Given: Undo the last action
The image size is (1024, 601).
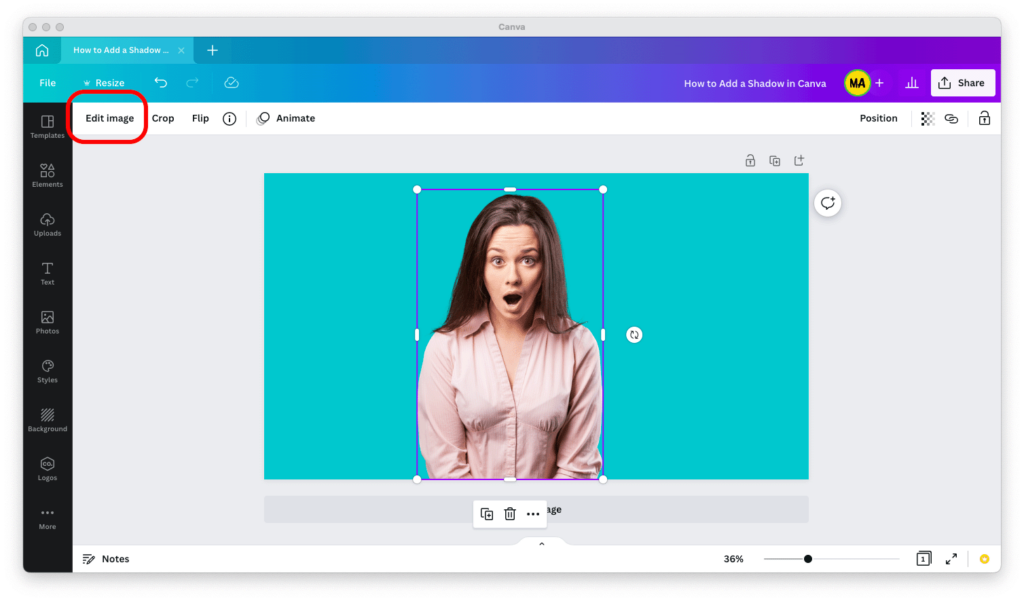Looking at the screenshot, I should click(x=161, y=83).
